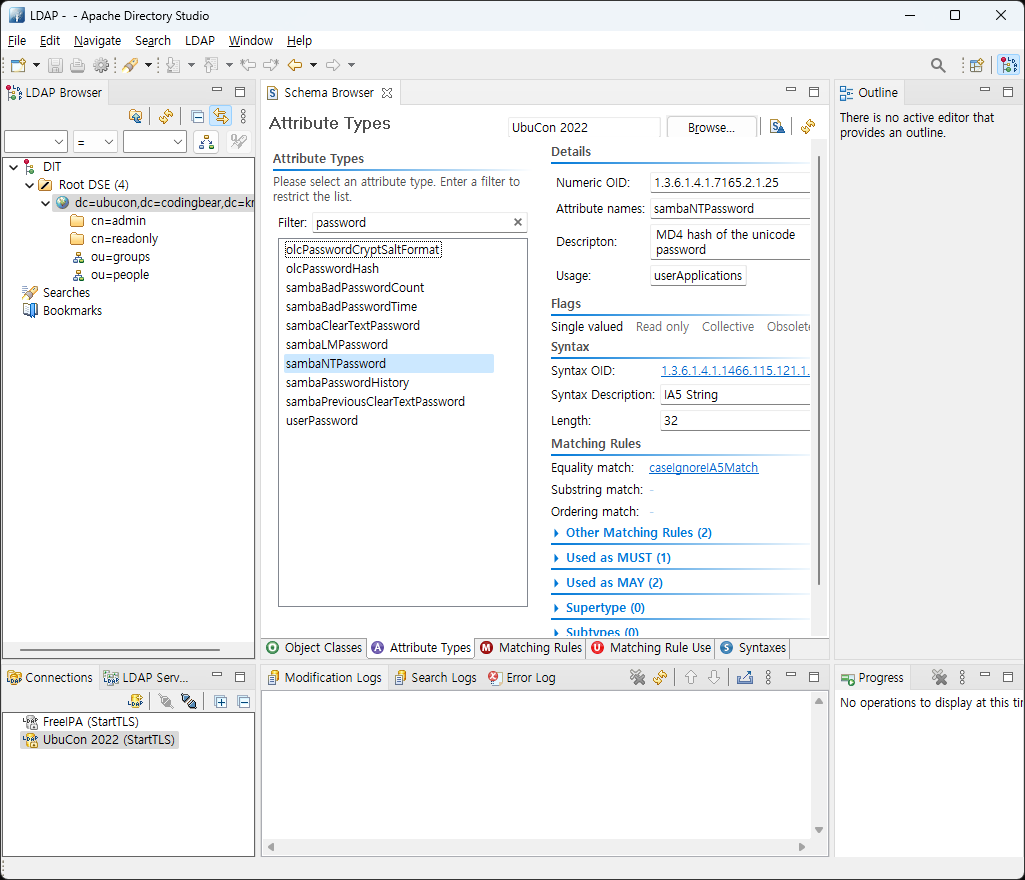
Task: Click the Browse... button
Action: pyautogui.click(x=711, y=128)
